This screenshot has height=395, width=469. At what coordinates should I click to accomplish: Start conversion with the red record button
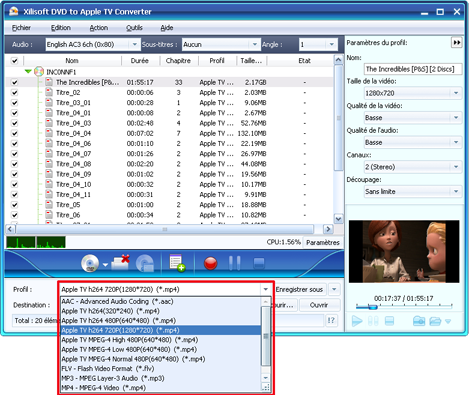tap(211, 263)
